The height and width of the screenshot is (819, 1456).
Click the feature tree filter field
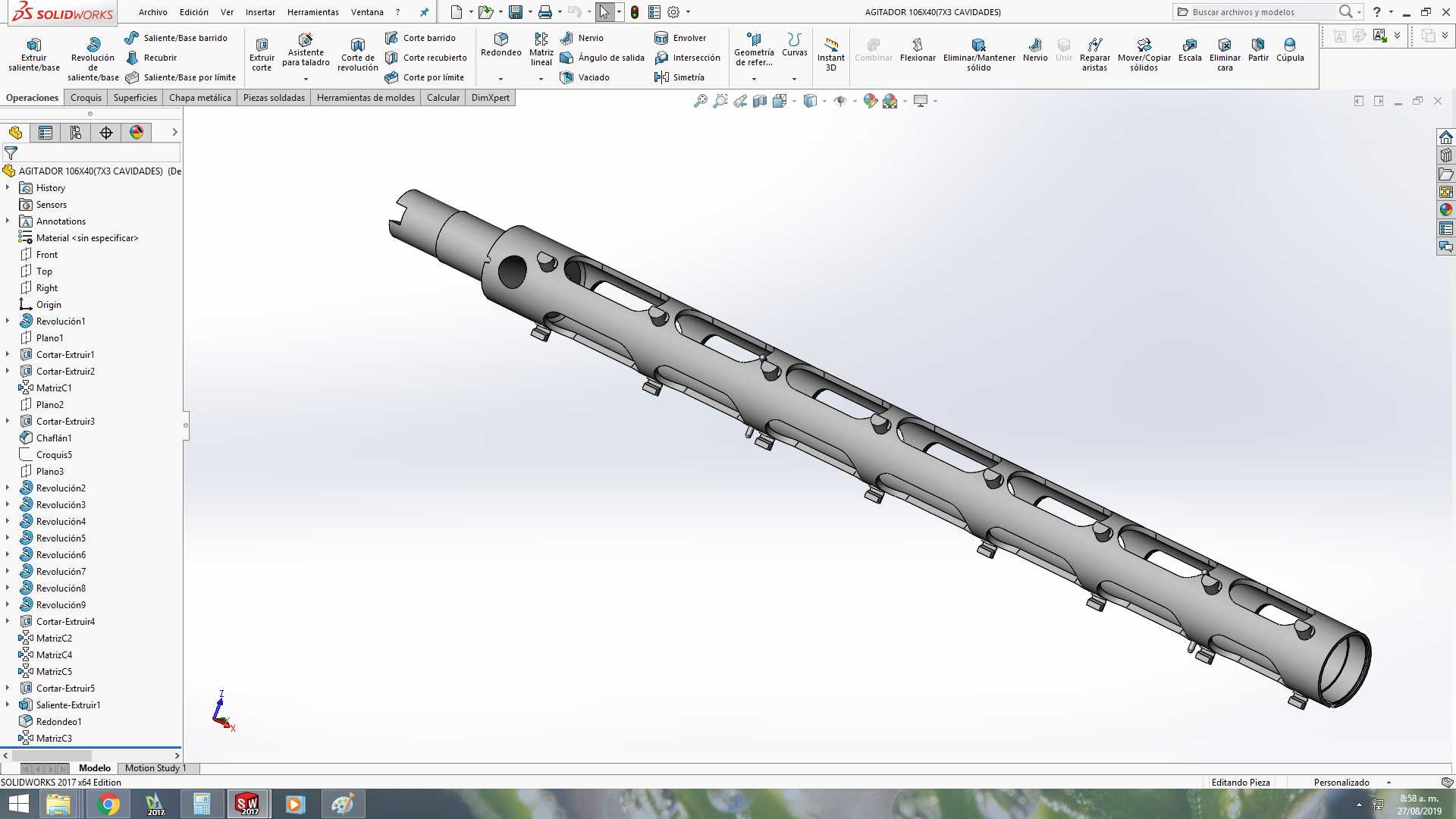coord(91,152)
